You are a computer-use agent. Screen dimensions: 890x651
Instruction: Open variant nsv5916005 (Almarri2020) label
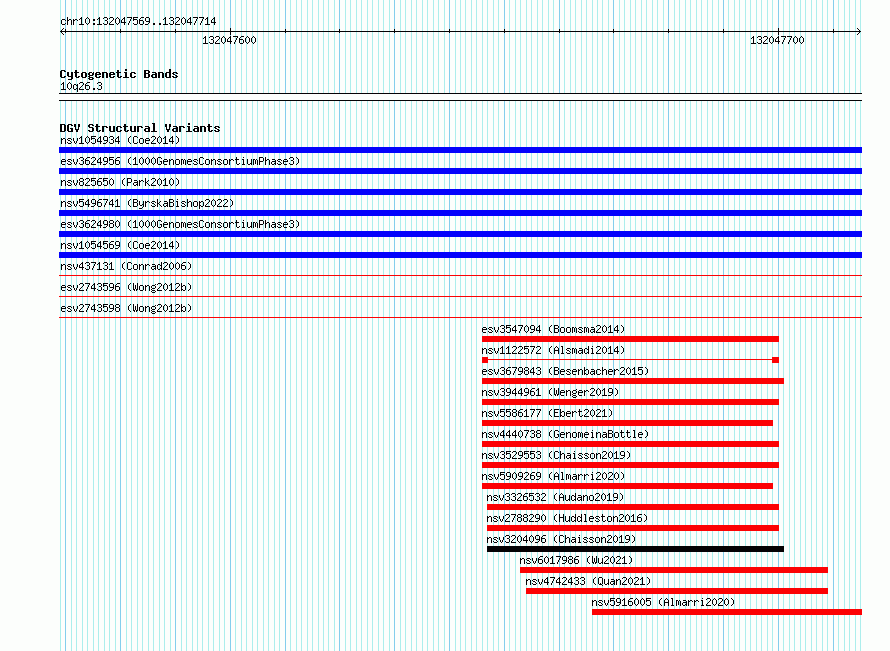click(x=664, y=602)
